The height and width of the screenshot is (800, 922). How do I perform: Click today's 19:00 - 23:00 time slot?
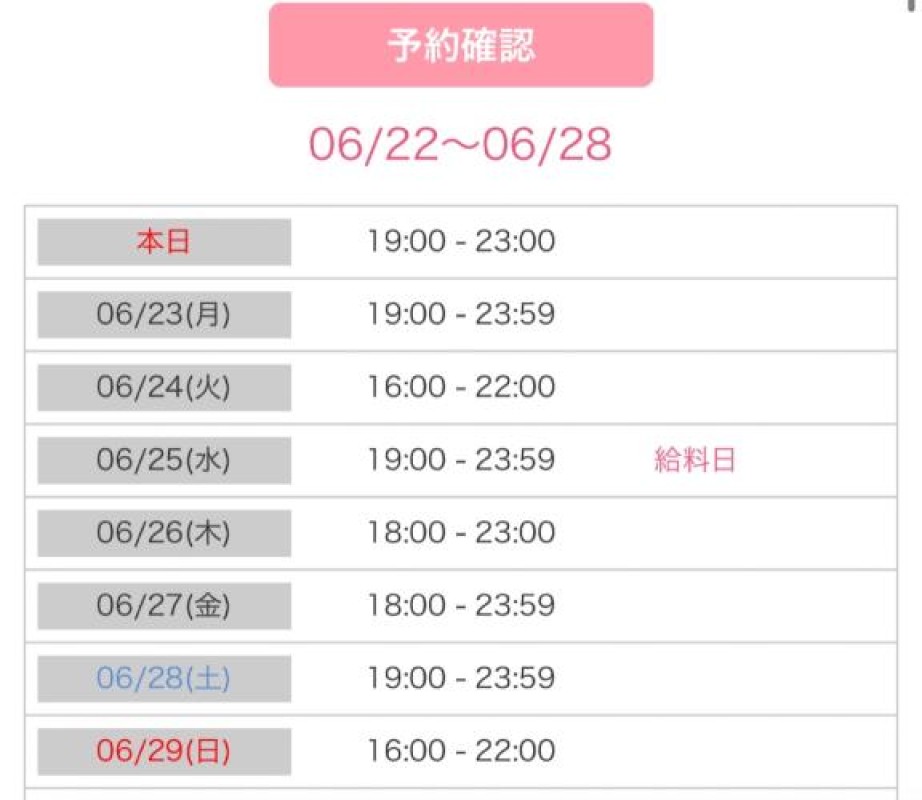462,241
